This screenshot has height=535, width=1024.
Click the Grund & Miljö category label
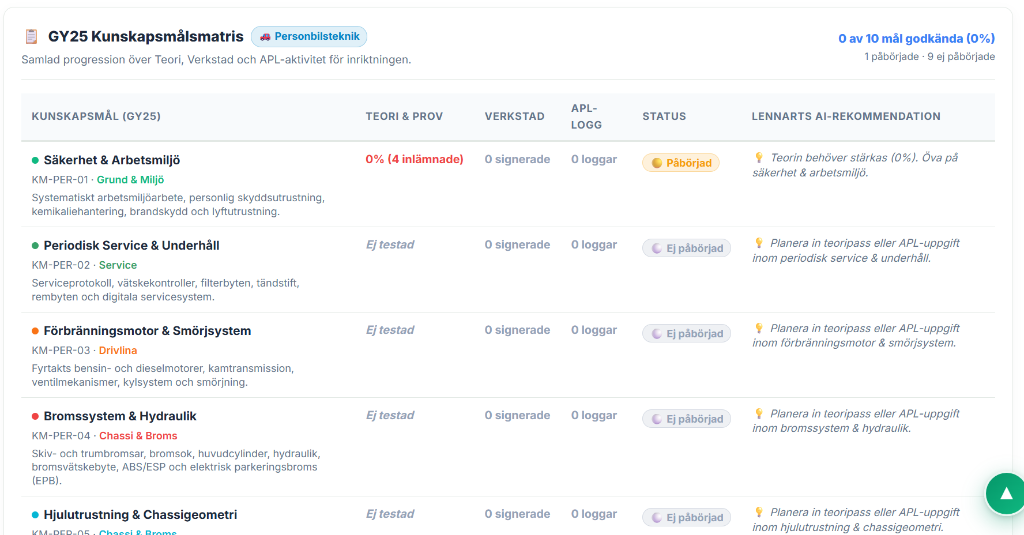tap(131, 180)
